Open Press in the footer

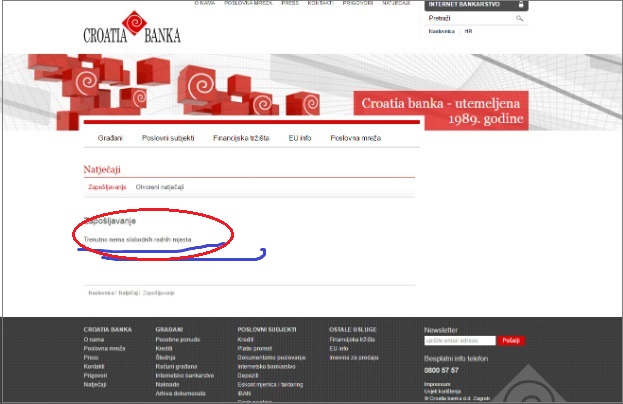pos(91,358)
